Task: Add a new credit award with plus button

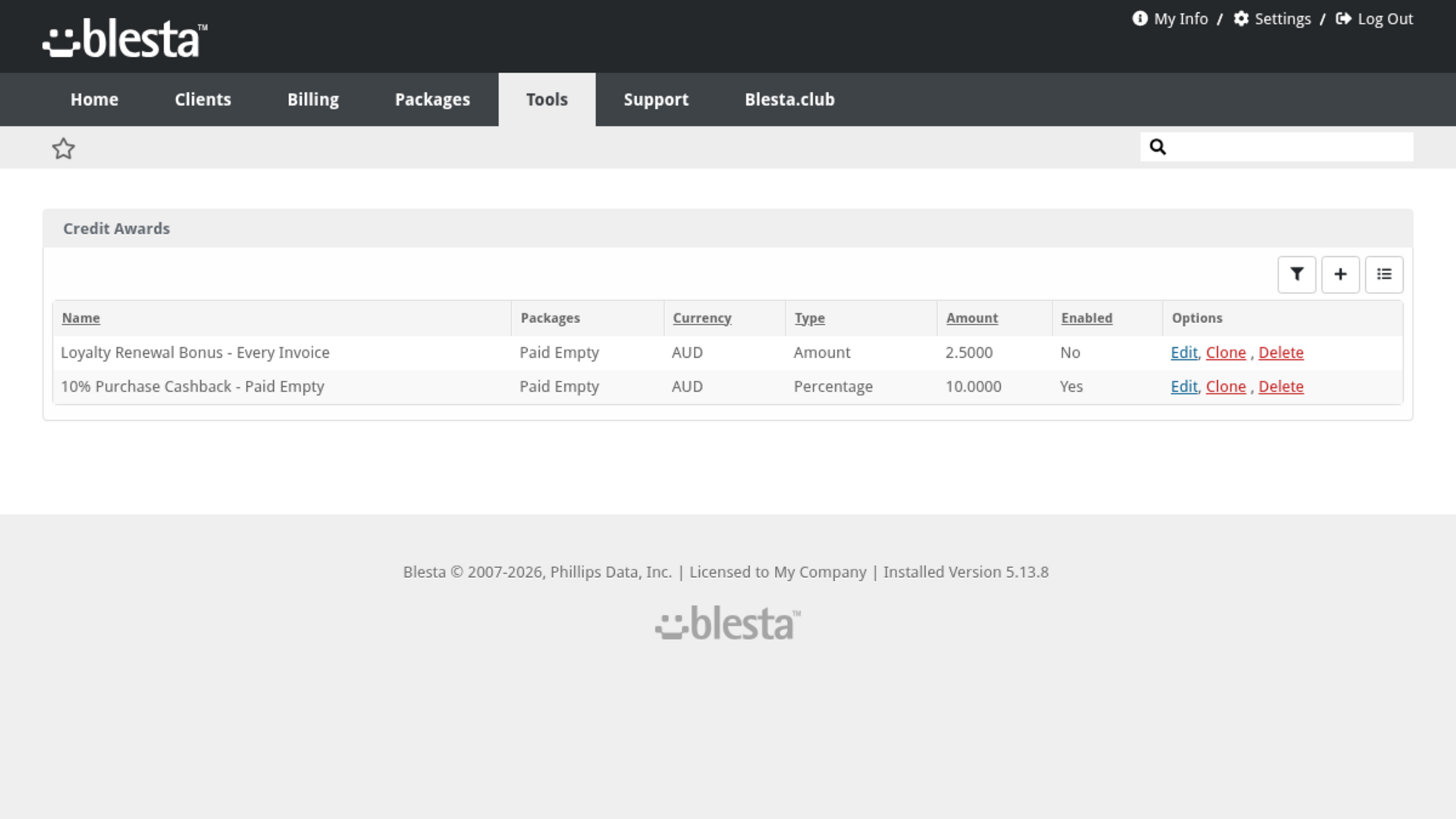Action: coord(1341,275)
